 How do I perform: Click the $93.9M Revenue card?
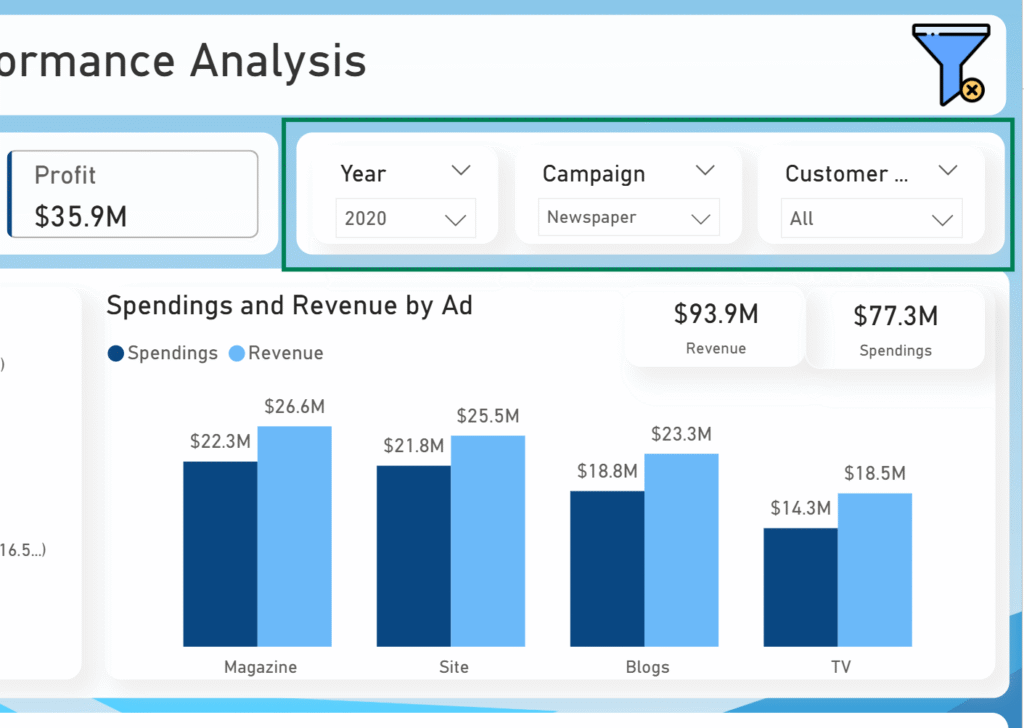pyautogui.click(x=715, y=328)
